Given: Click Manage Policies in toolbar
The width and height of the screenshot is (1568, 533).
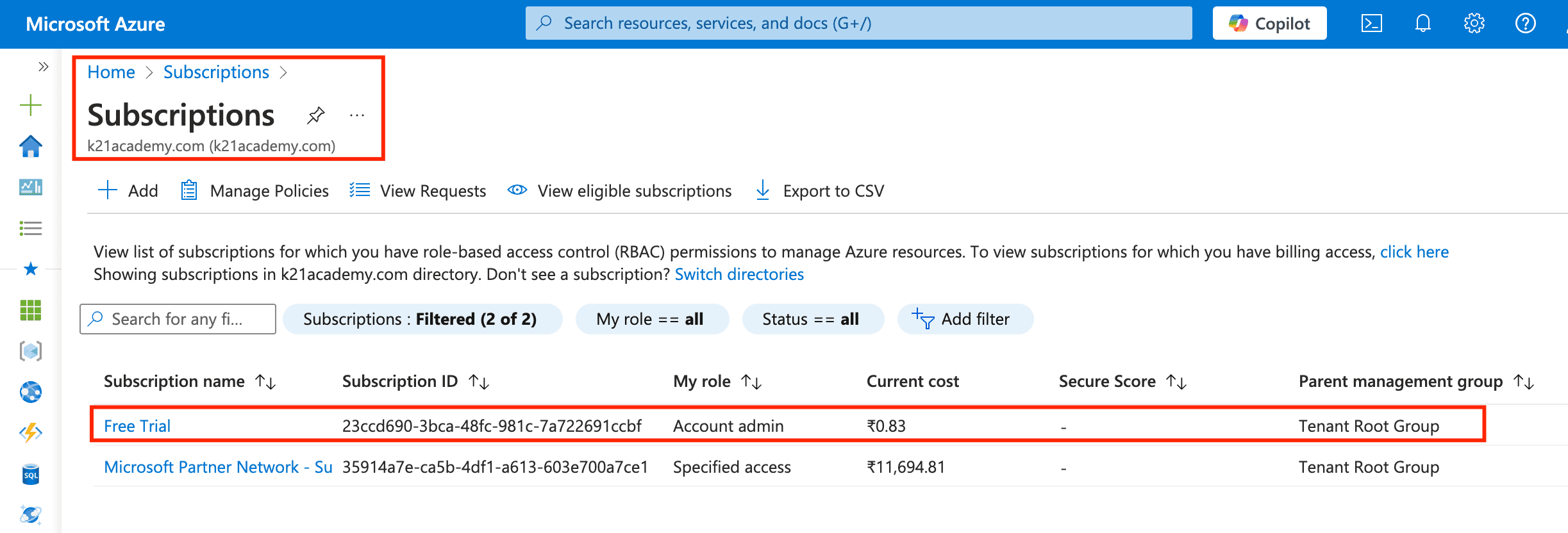Looking at the screenshot, I should coord(255,191).
